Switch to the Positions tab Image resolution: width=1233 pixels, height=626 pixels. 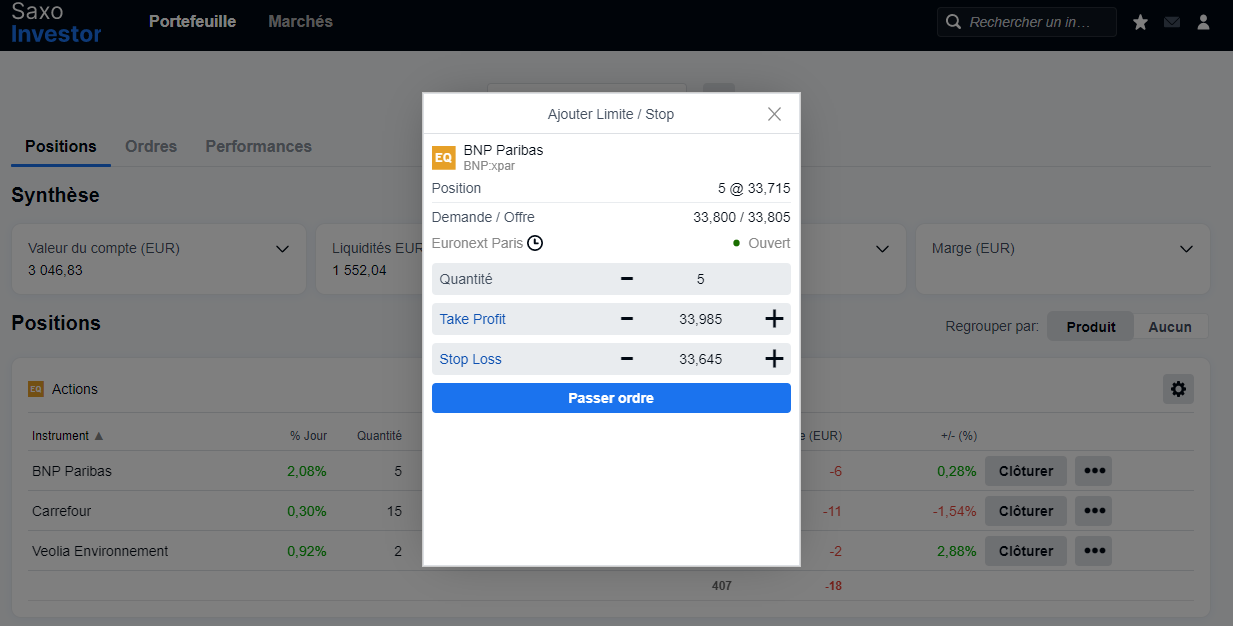pyautogui.click(x=61, y=146)
